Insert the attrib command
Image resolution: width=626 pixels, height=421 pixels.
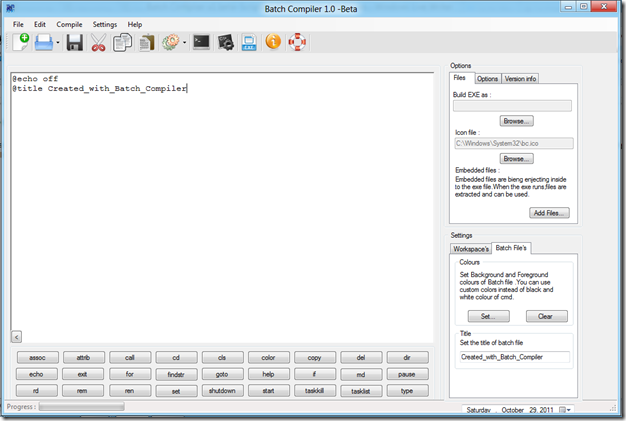tap(84, 358)
